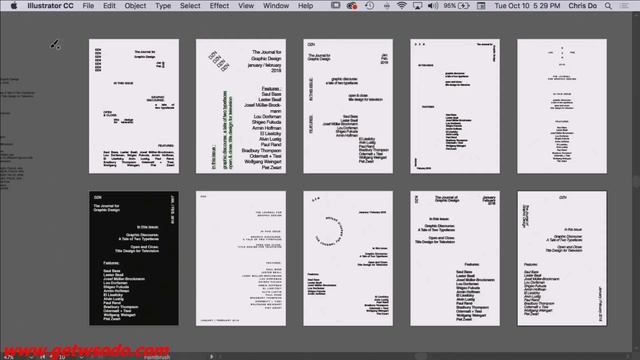The image size is (640, 360).
Task: Click the Time Machine menu bar icon
Action: click(369, 6)
